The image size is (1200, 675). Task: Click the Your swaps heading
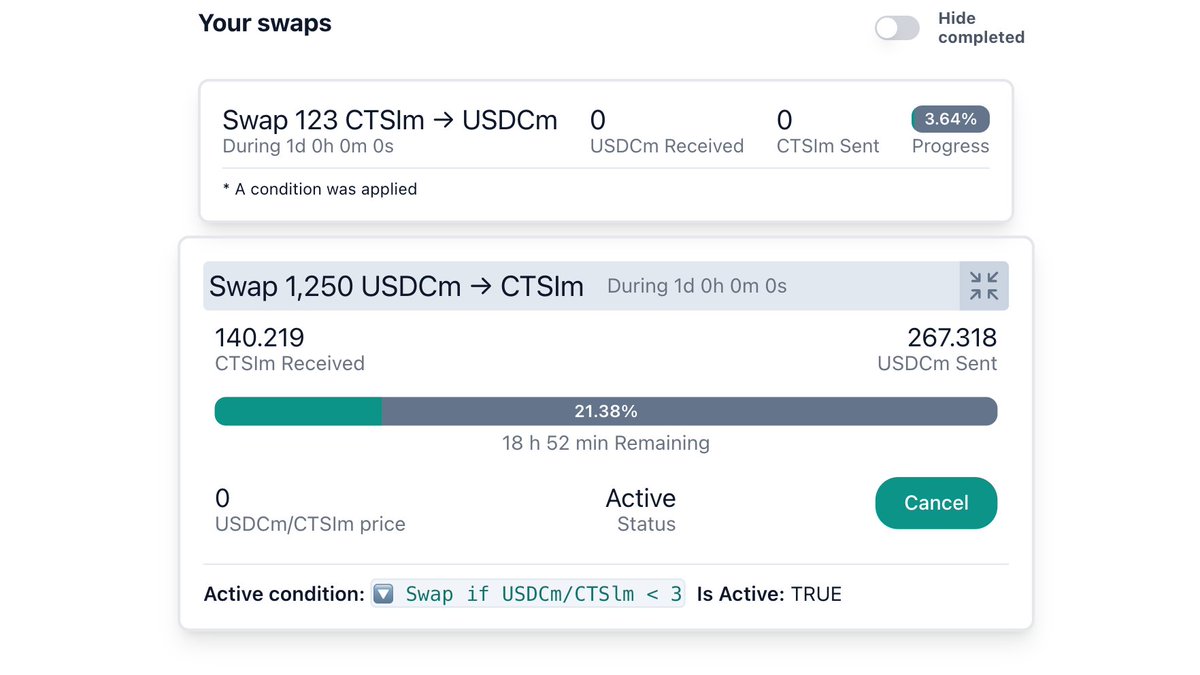(265, 23)
